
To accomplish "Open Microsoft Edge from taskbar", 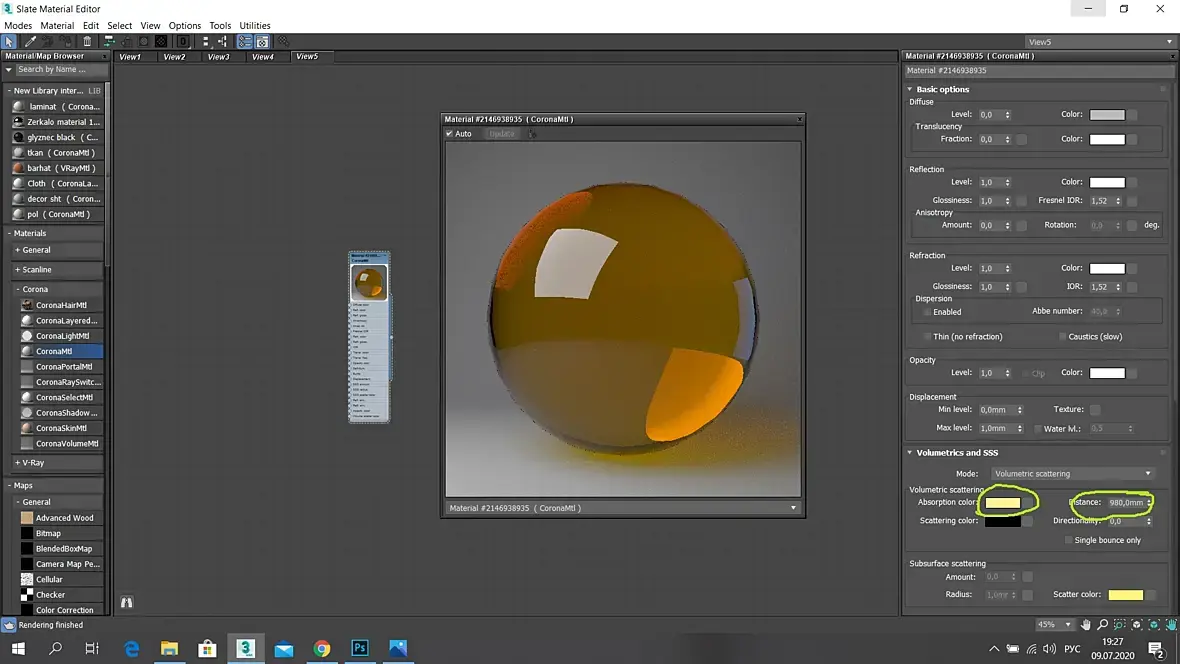I will 132,648.
